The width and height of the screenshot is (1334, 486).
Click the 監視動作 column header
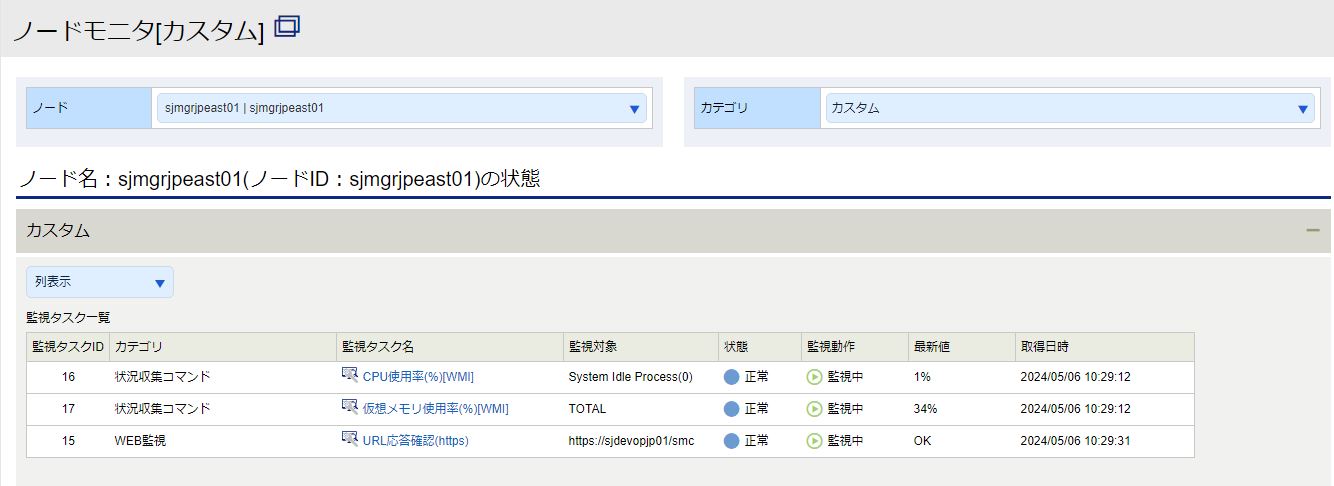(855, 347)
